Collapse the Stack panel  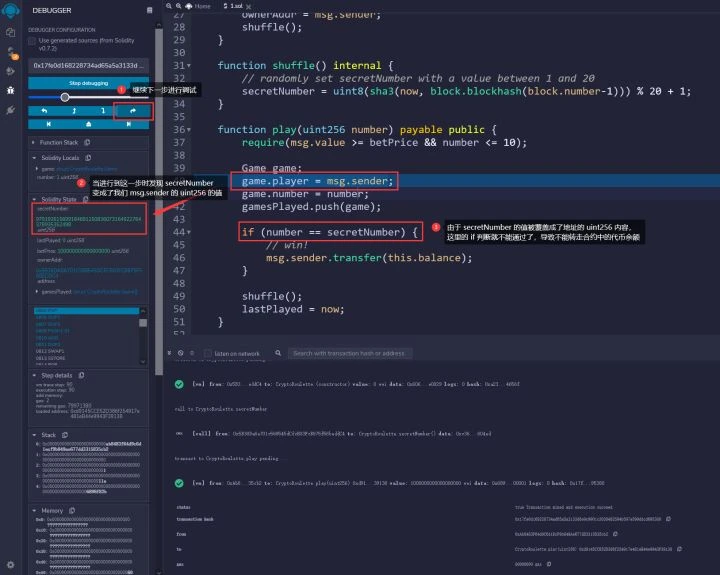tap(34, 434)
